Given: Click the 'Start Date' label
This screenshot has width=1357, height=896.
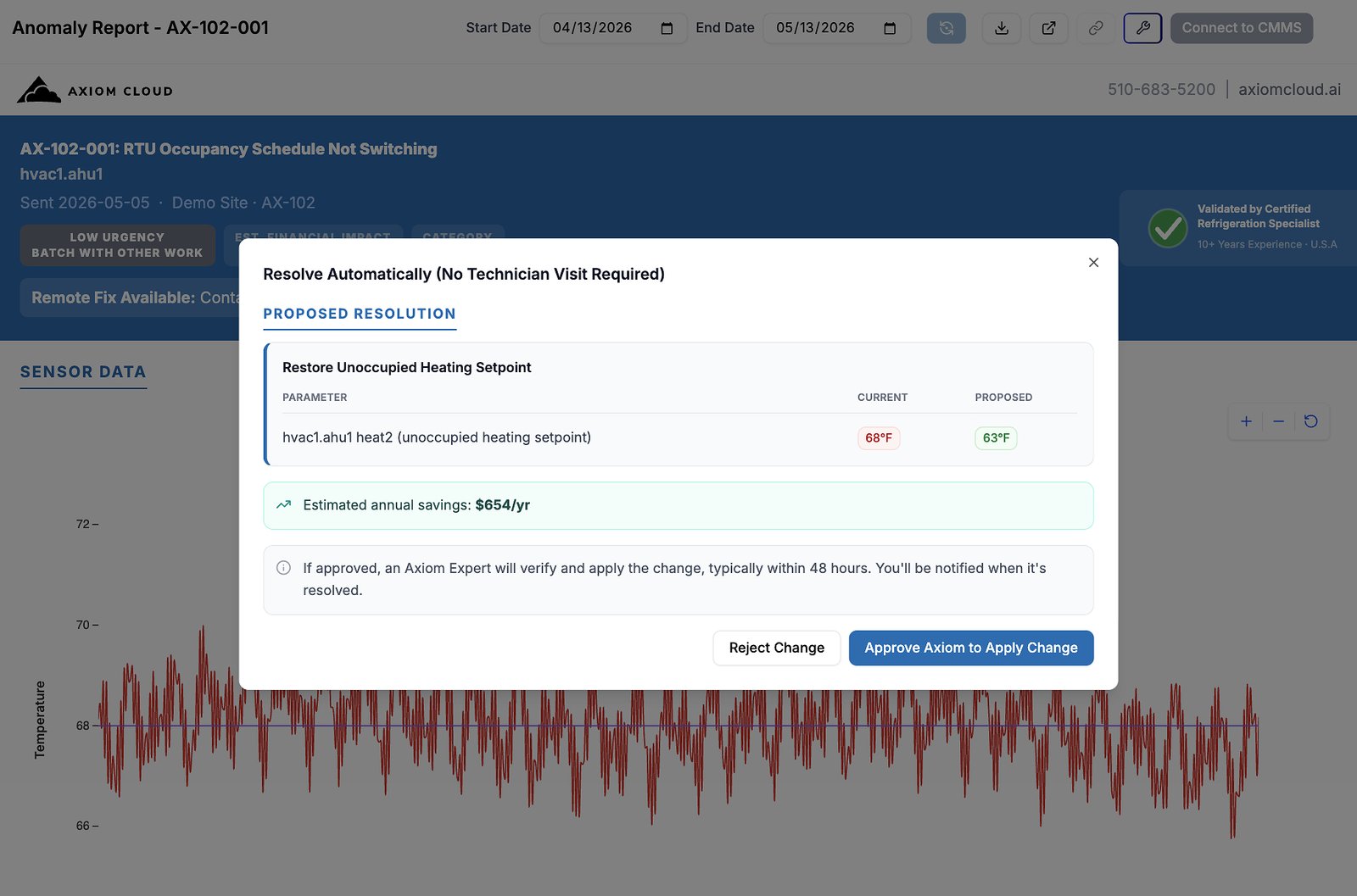Looking at the screenshot, I should (x=499, y=28).
